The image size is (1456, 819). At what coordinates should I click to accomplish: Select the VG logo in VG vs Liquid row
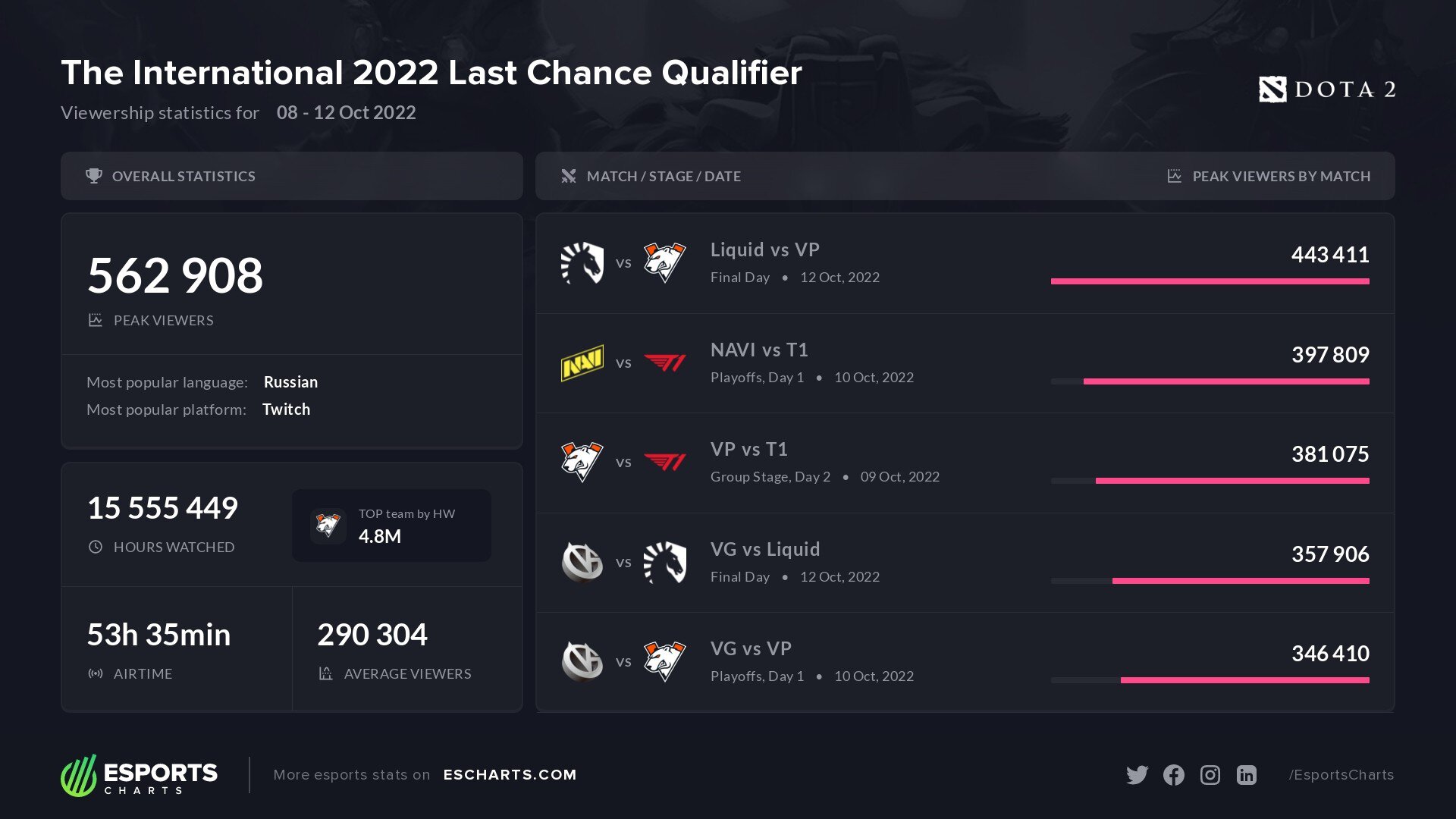click(582, 563)
